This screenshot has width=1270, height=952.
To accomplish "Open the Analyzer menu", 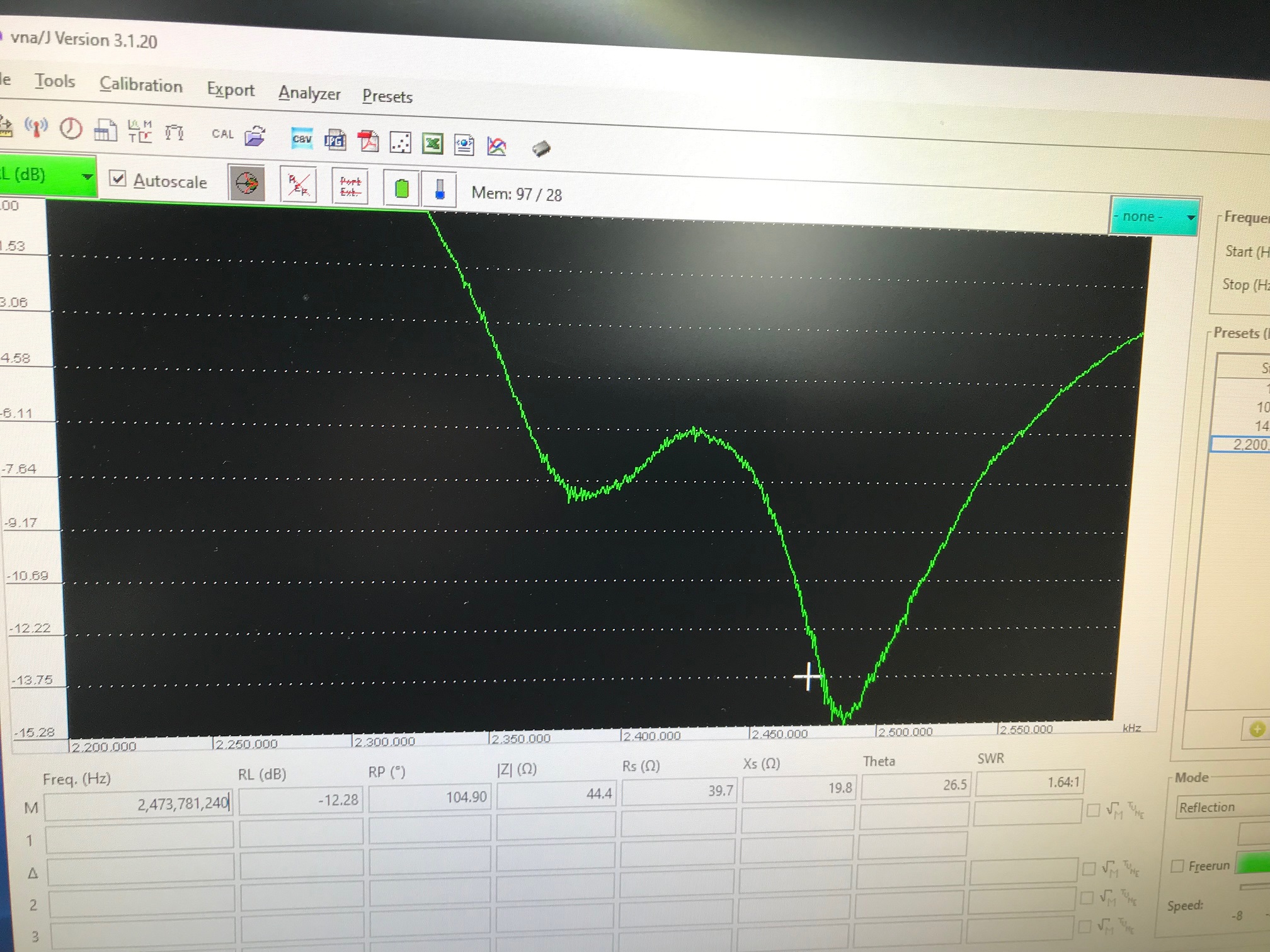I will pyautogui.click(x=309, y=93).
